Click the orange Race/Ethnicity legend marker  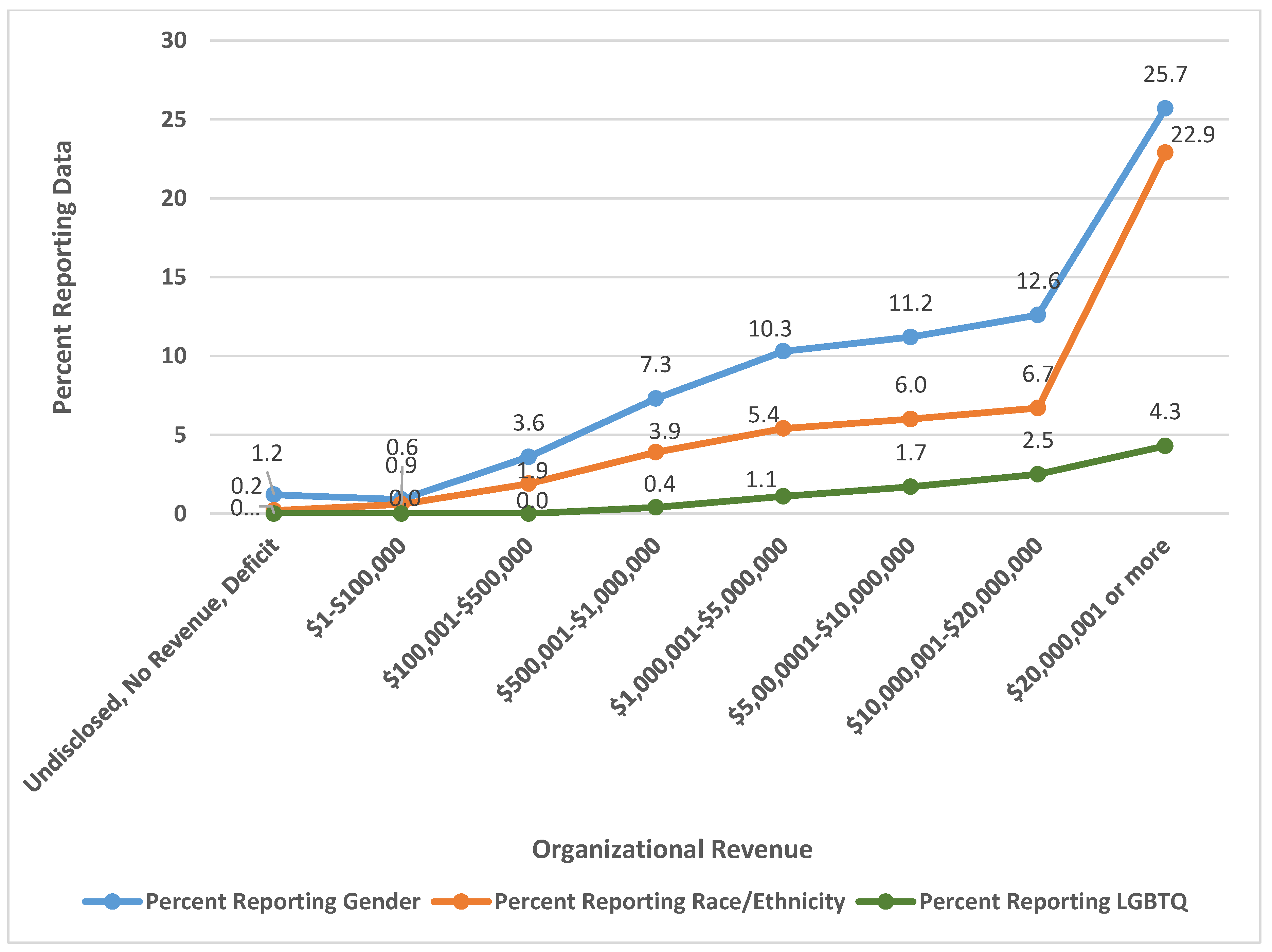[461, 901]
